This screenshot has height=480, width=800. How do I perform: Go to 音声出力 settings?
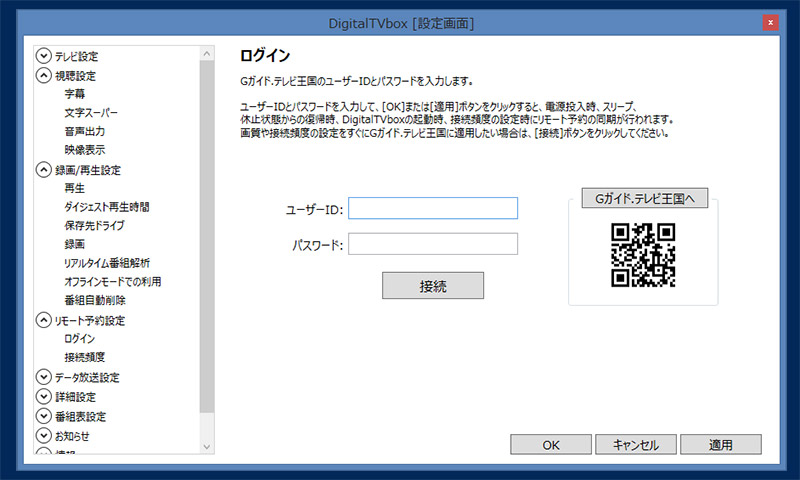[x=84, y=131]
